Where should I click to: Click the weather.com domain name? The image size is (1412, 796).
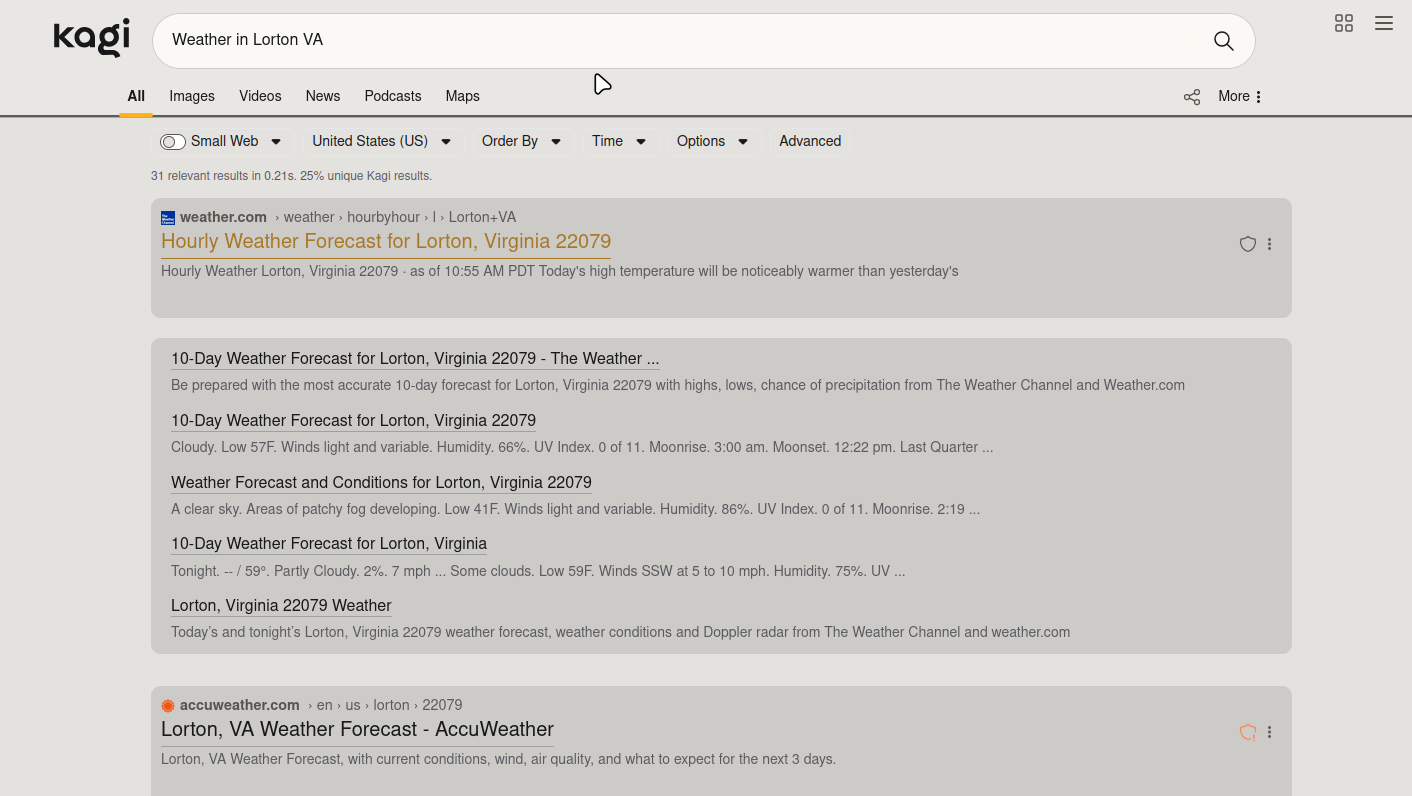click(223, 217)
